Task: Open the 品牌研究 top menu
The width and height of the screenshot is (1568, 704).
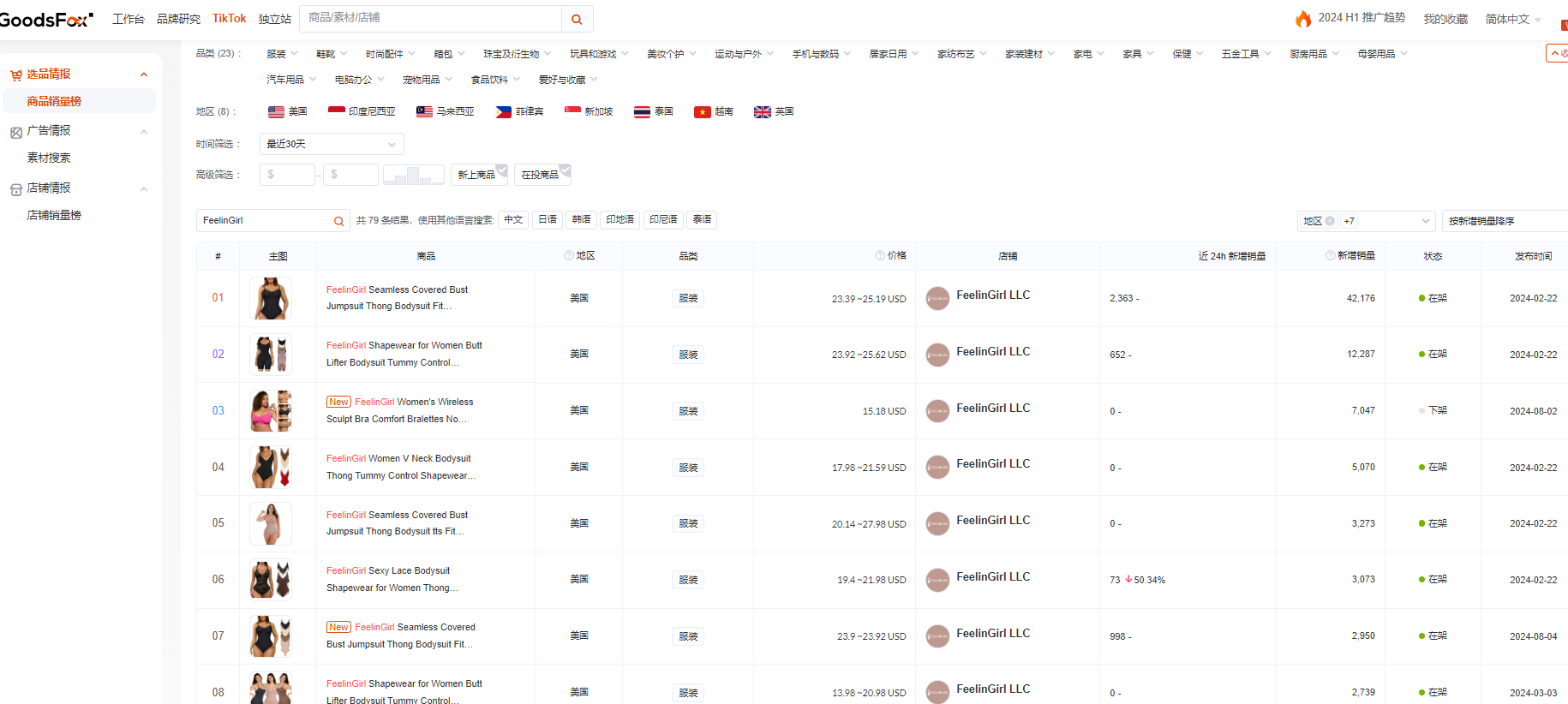Action: [178, 19]
